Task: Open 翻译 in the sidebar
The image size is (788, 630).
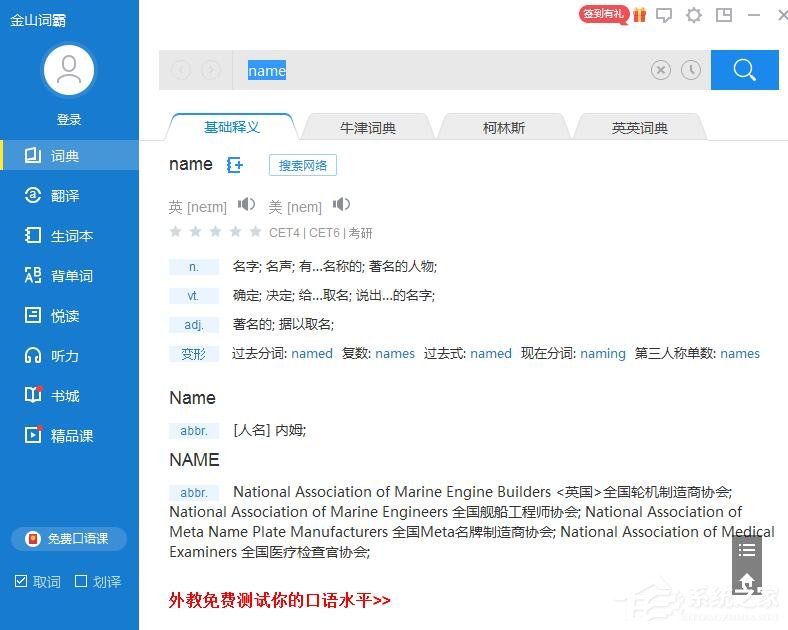Action: [65, 196]
